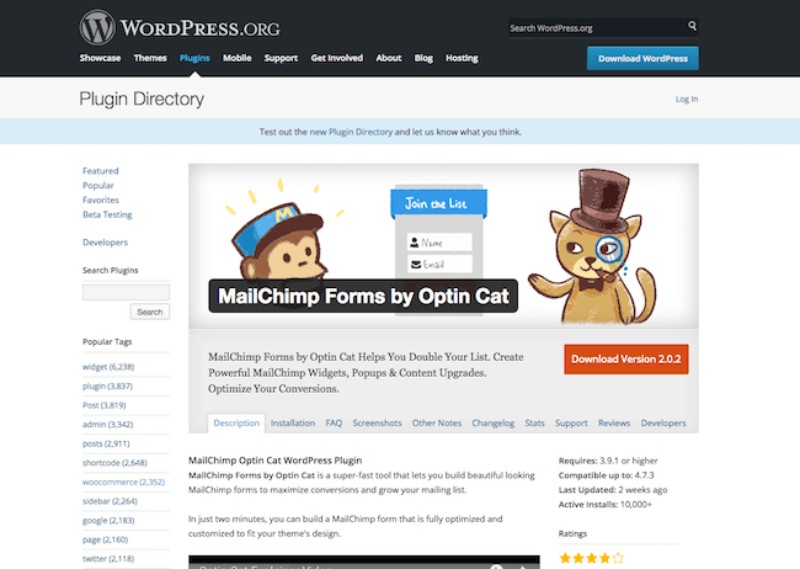800x569 pixels.
Task: Click the Log In link
Action: coord(686,99)
